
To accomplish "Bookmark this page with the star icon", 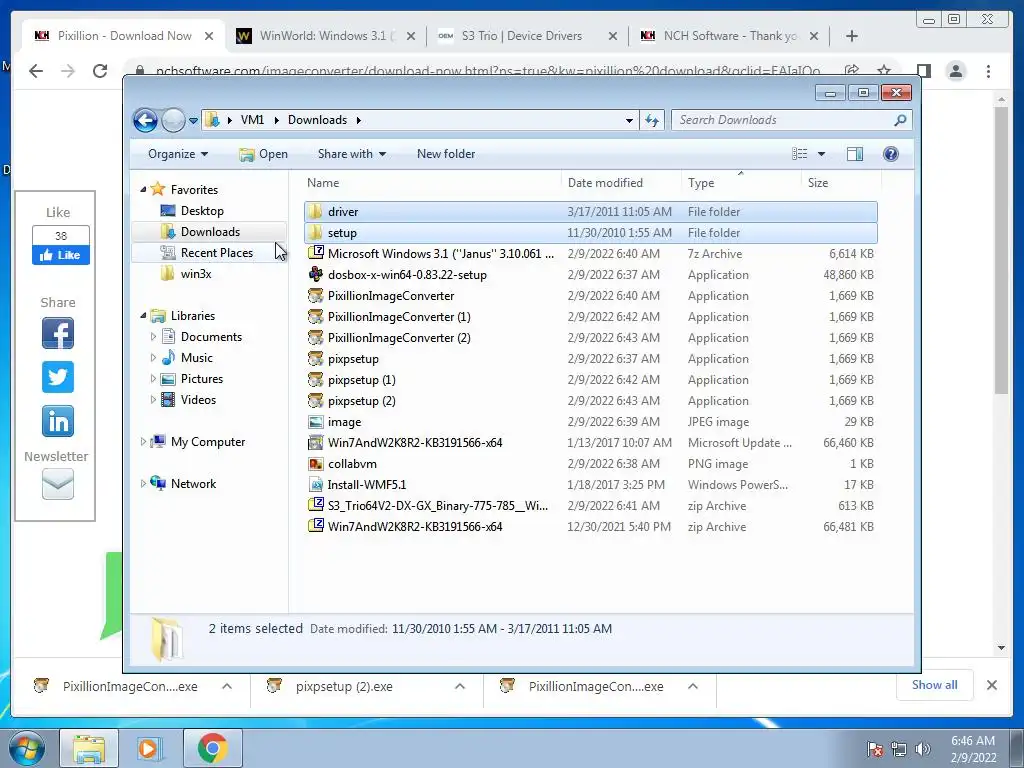I will pos(884,71).
